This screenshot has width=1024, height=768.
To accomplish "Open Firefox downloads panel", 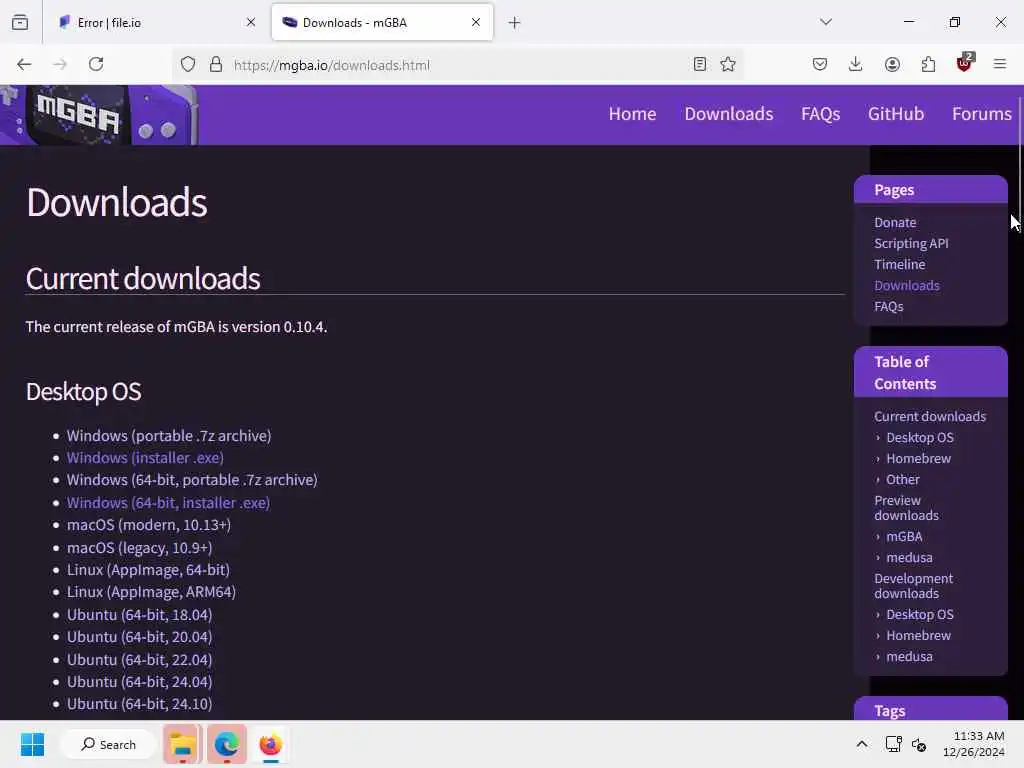I will (856, 64).
